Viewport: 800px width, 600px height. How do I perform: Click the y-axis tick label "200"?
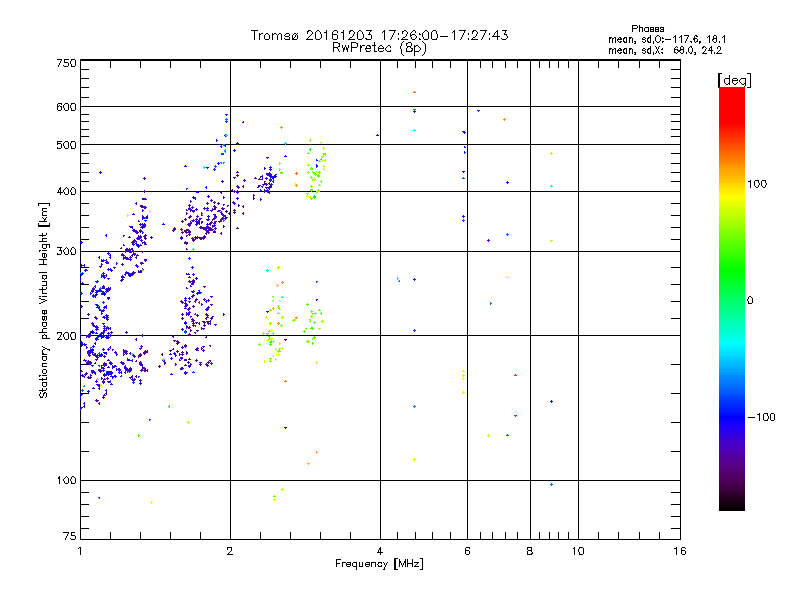coord(66,336)
